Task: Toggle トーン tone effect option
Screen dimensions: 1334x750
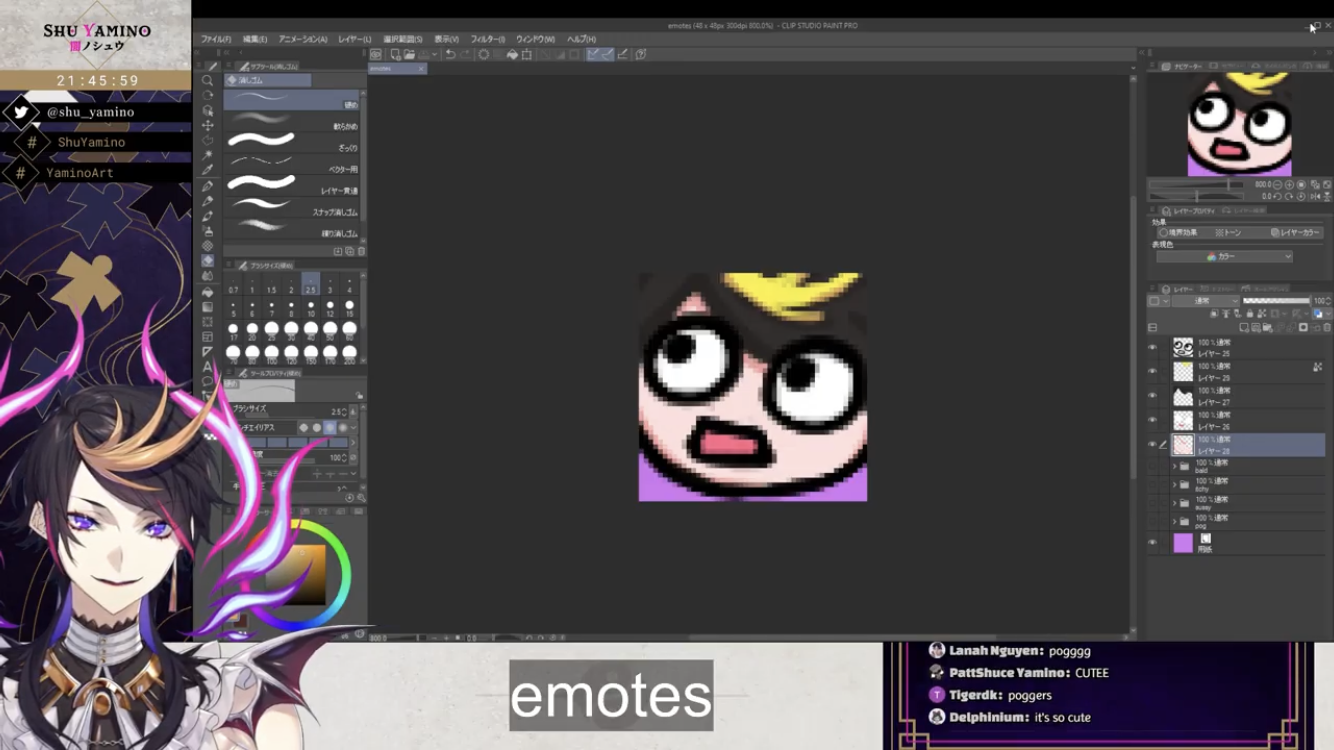Action: coord(1229,232)
